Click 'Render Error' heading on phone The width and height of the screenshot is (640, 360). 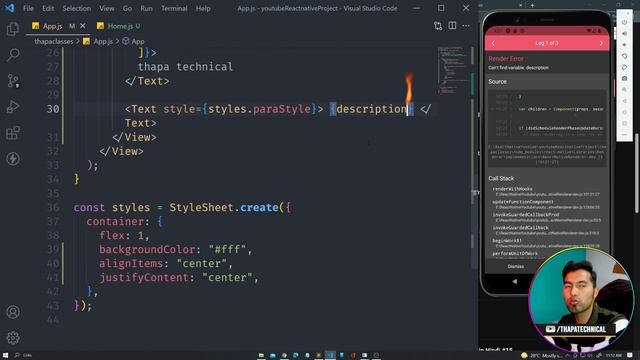pos(506,59)
